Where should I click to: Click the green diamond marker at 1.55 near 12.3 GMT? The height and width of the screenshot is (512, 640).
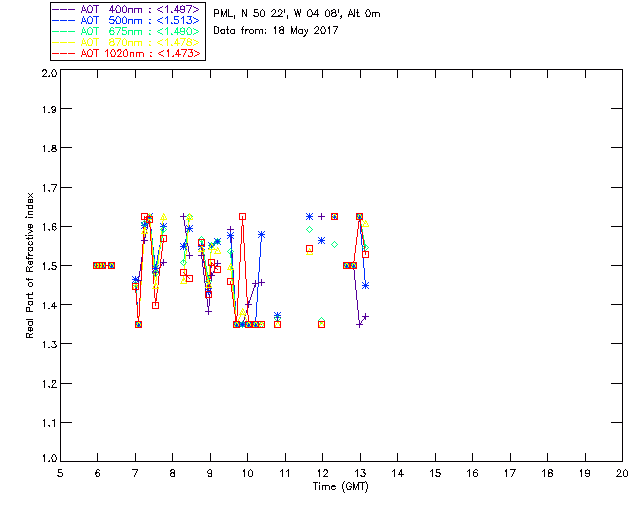click(334, 245)
